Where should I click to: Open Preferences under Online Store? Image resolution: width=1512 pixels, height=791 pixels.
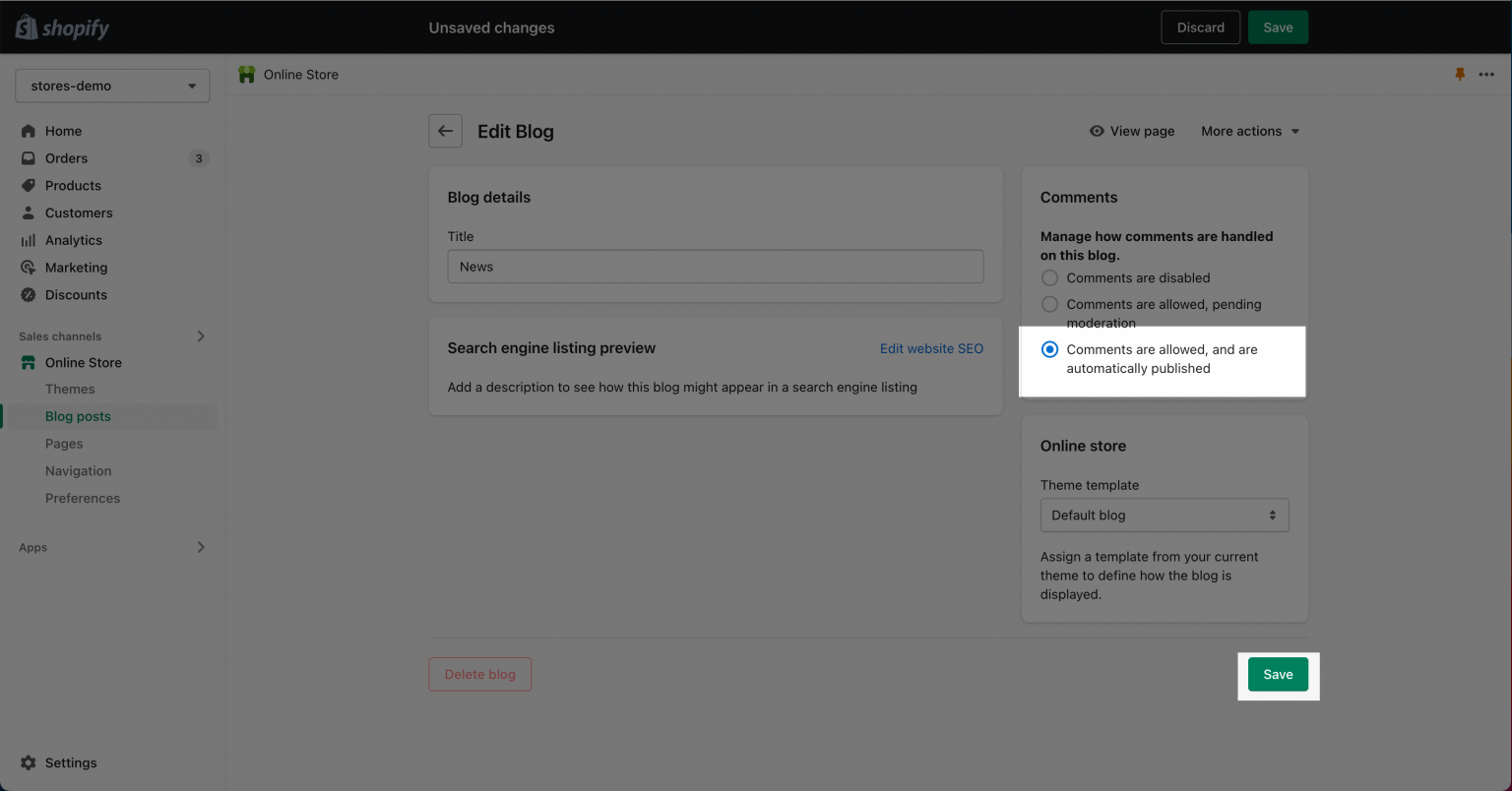pos(83,499)
